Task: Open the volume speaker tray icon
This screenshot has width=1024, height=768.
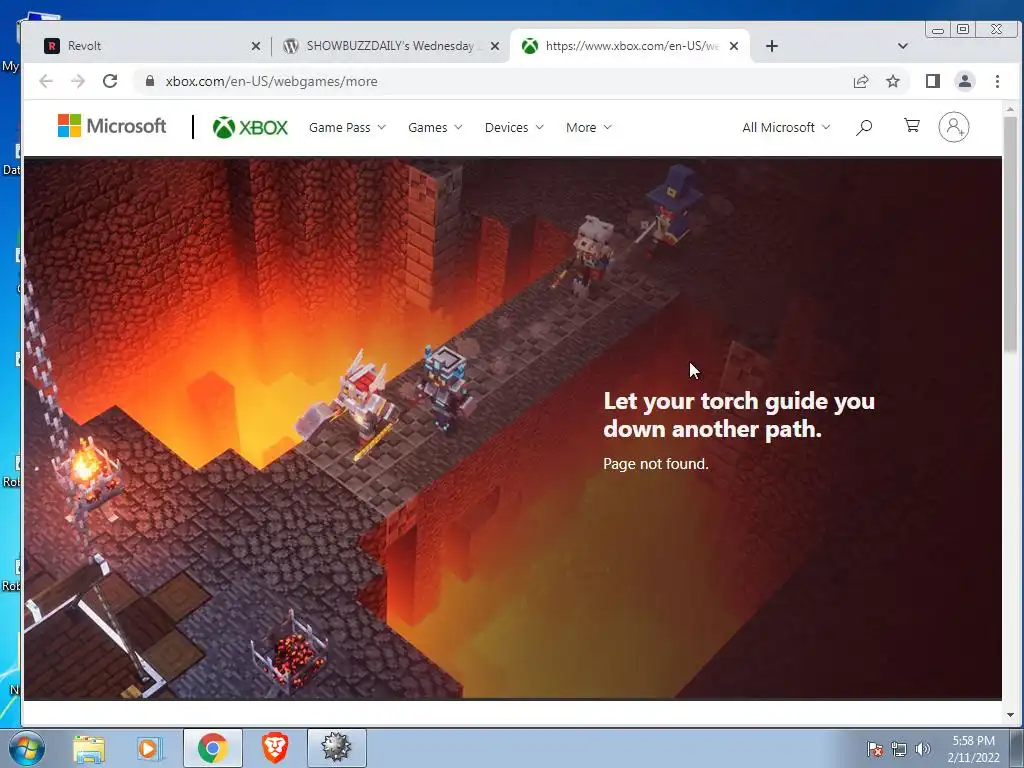Action: (923, 749)
